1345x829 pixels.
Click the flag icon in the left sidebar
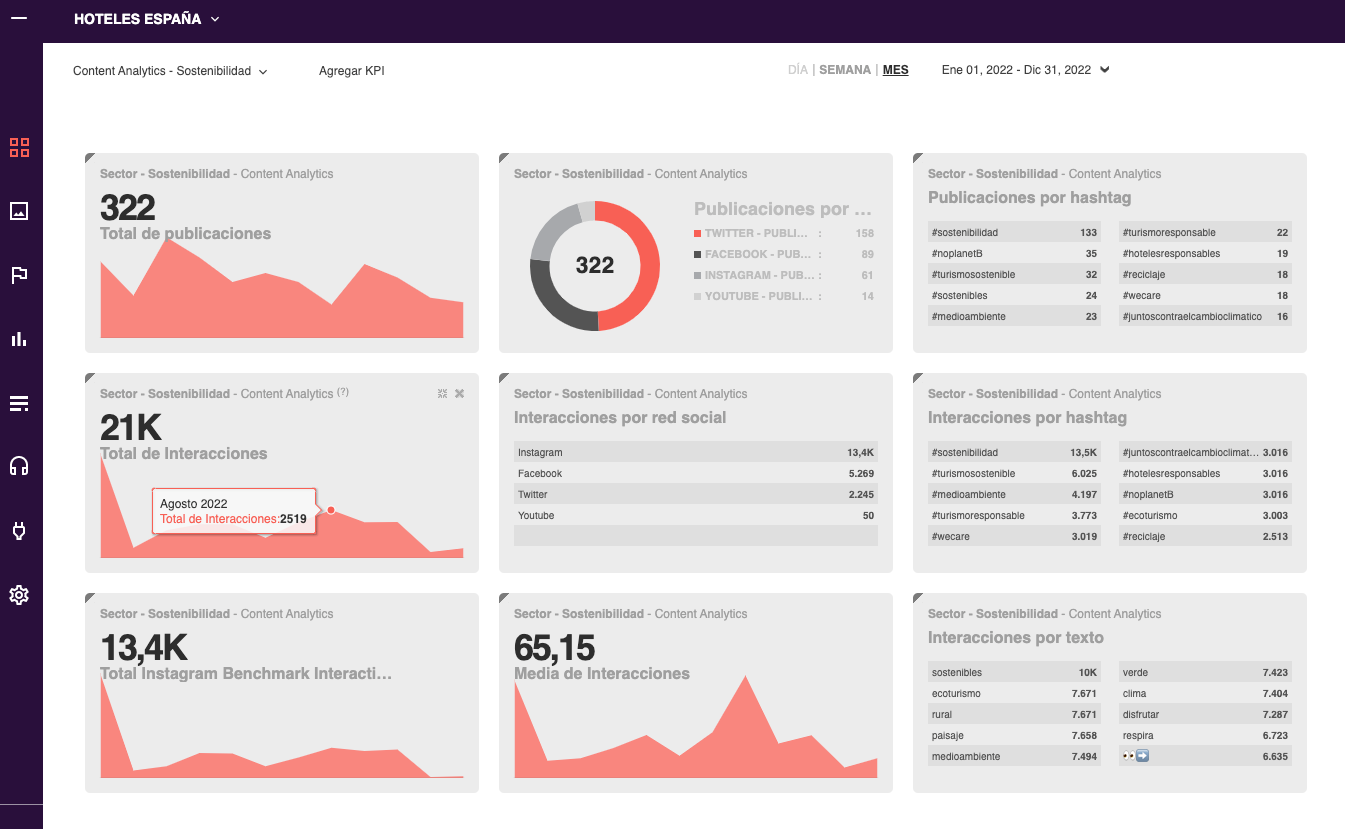(19, 275)
